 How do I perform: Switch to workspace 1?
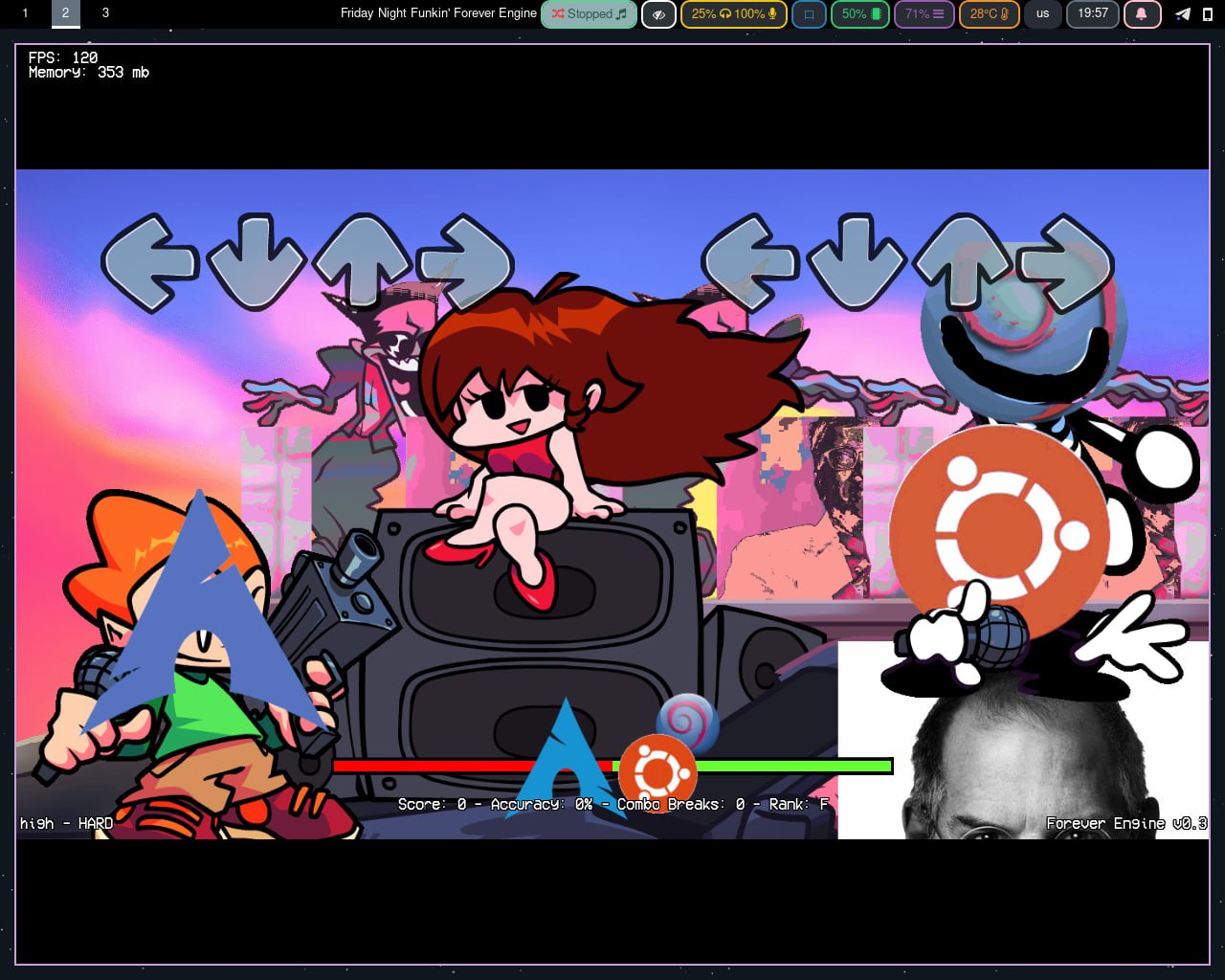pos(25,13)
